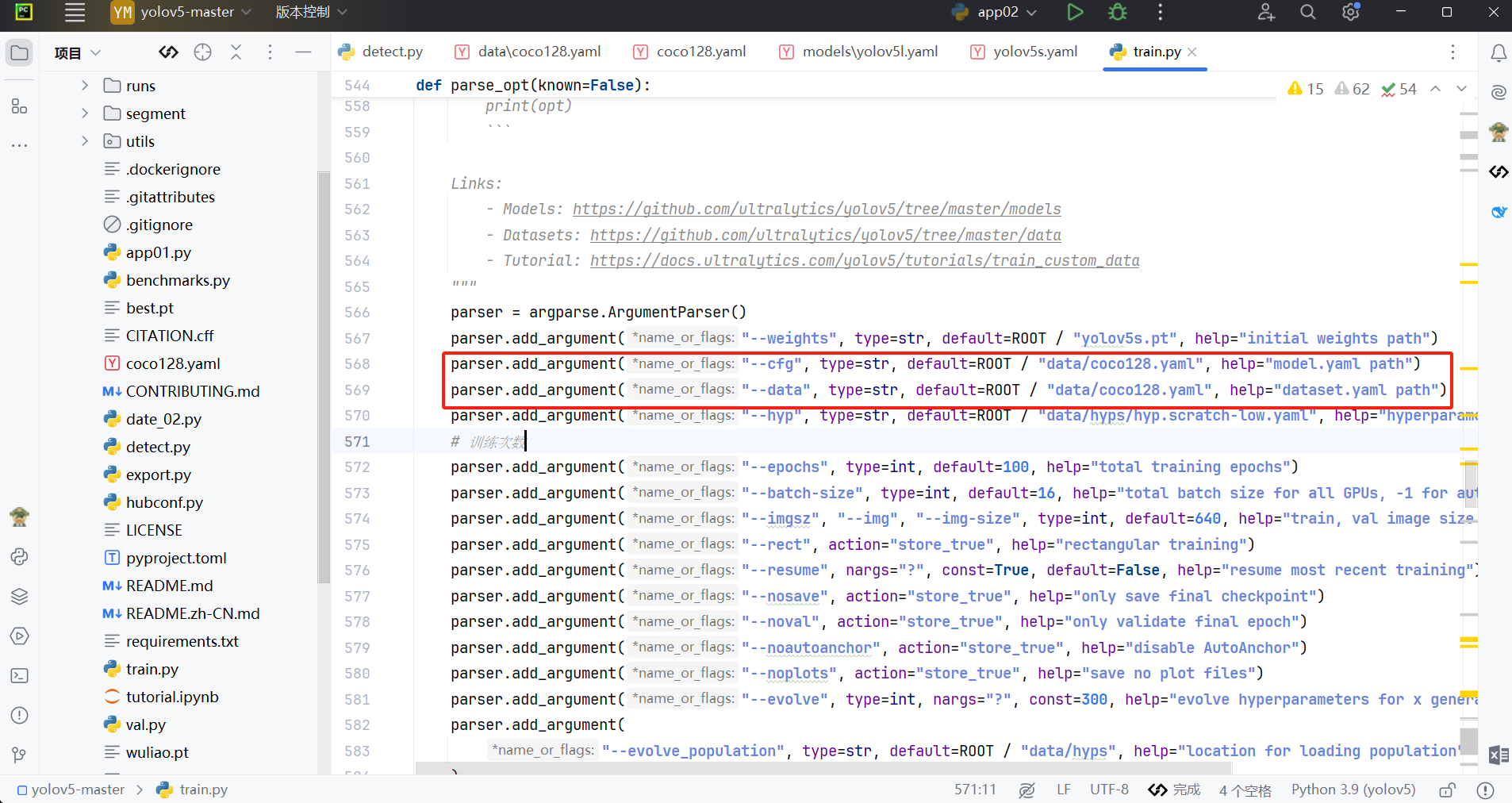The image size is (1512, 803).
Task: Open the Structure tool window
Action: 19,106
